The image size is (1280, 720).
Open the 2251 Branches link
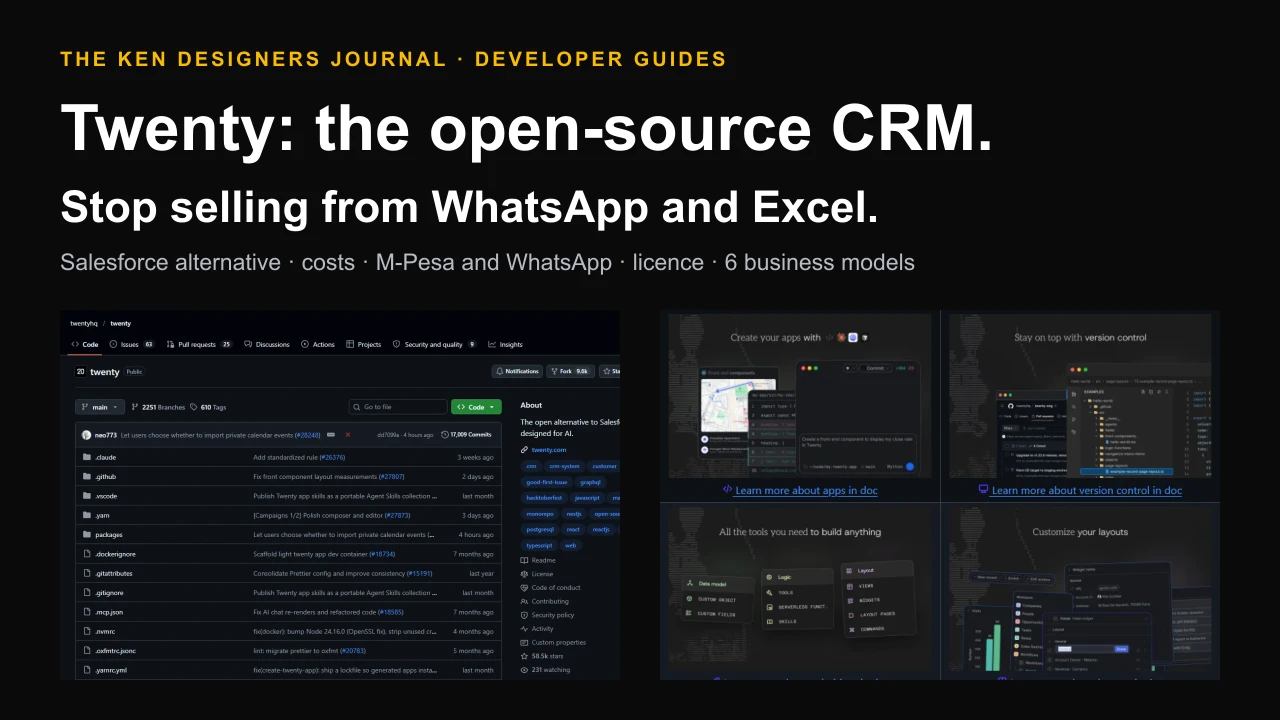[158, 407]
